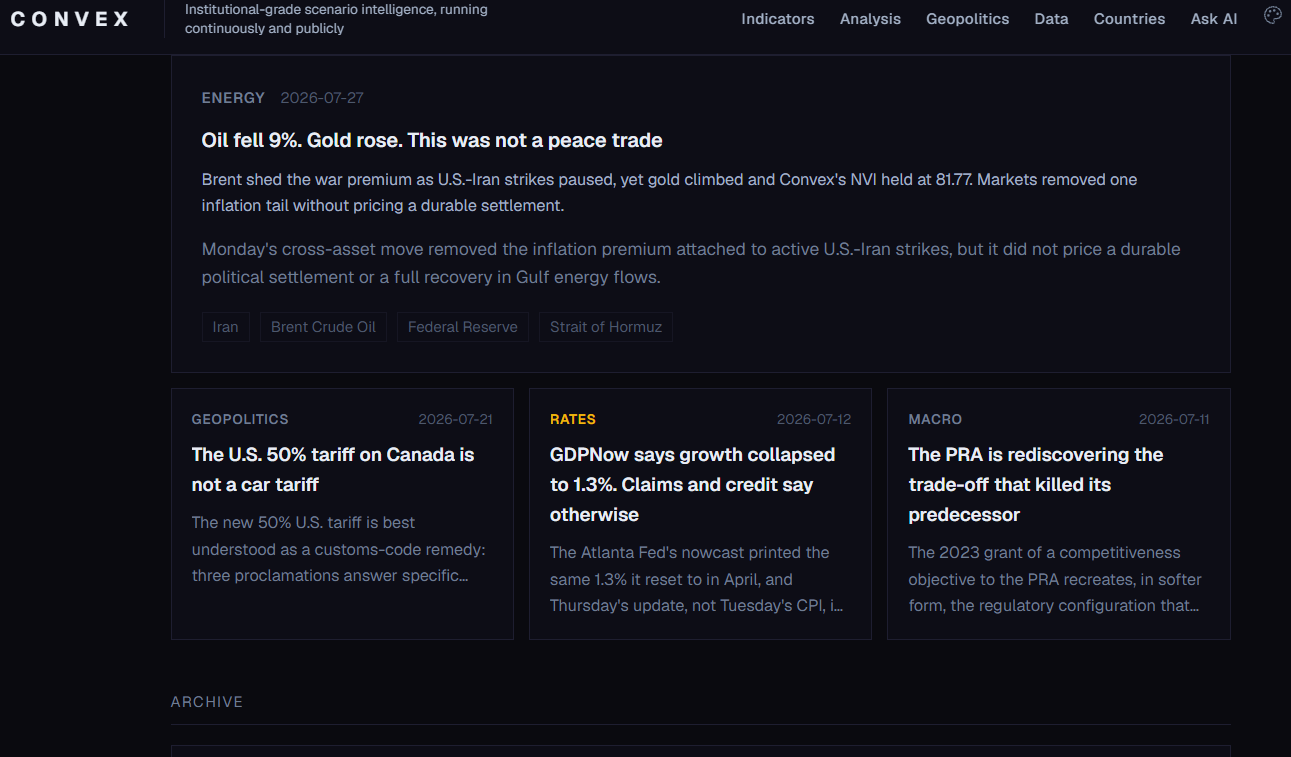This screenshot has width=1291, height=757.
Task: Click the Strait of Hormuz tag
Action: pyautogui.click(x=606, y=327)
